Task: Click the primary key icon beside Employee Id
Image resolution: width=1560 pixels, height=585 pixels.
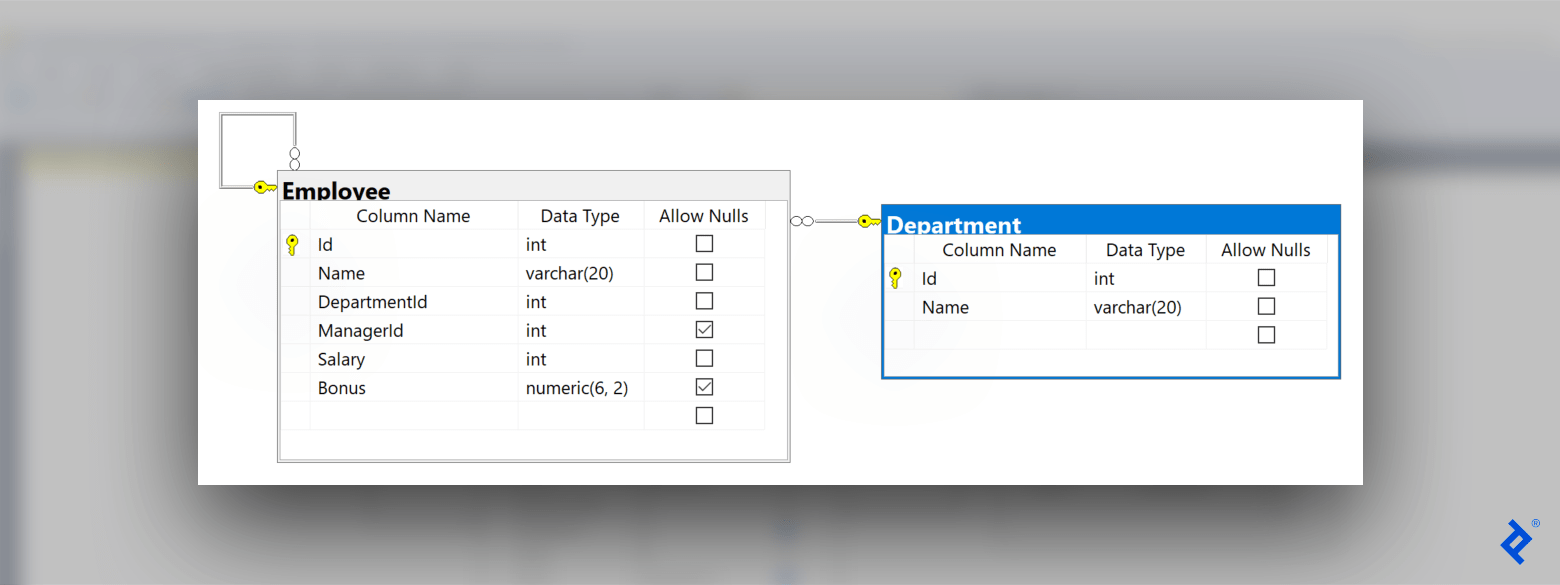Action: [293, 243]
